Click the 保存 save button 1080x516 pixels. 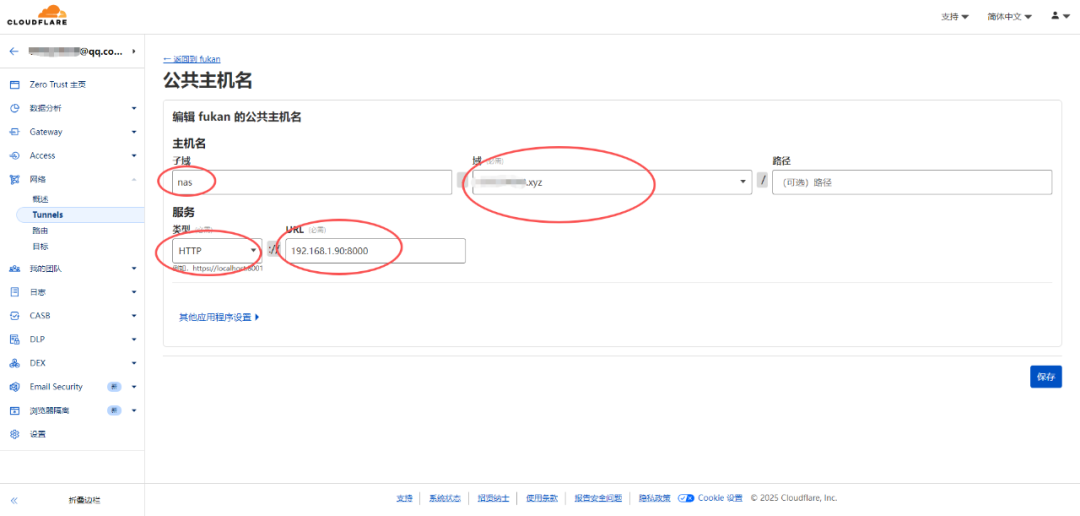tap(1046, 377)
